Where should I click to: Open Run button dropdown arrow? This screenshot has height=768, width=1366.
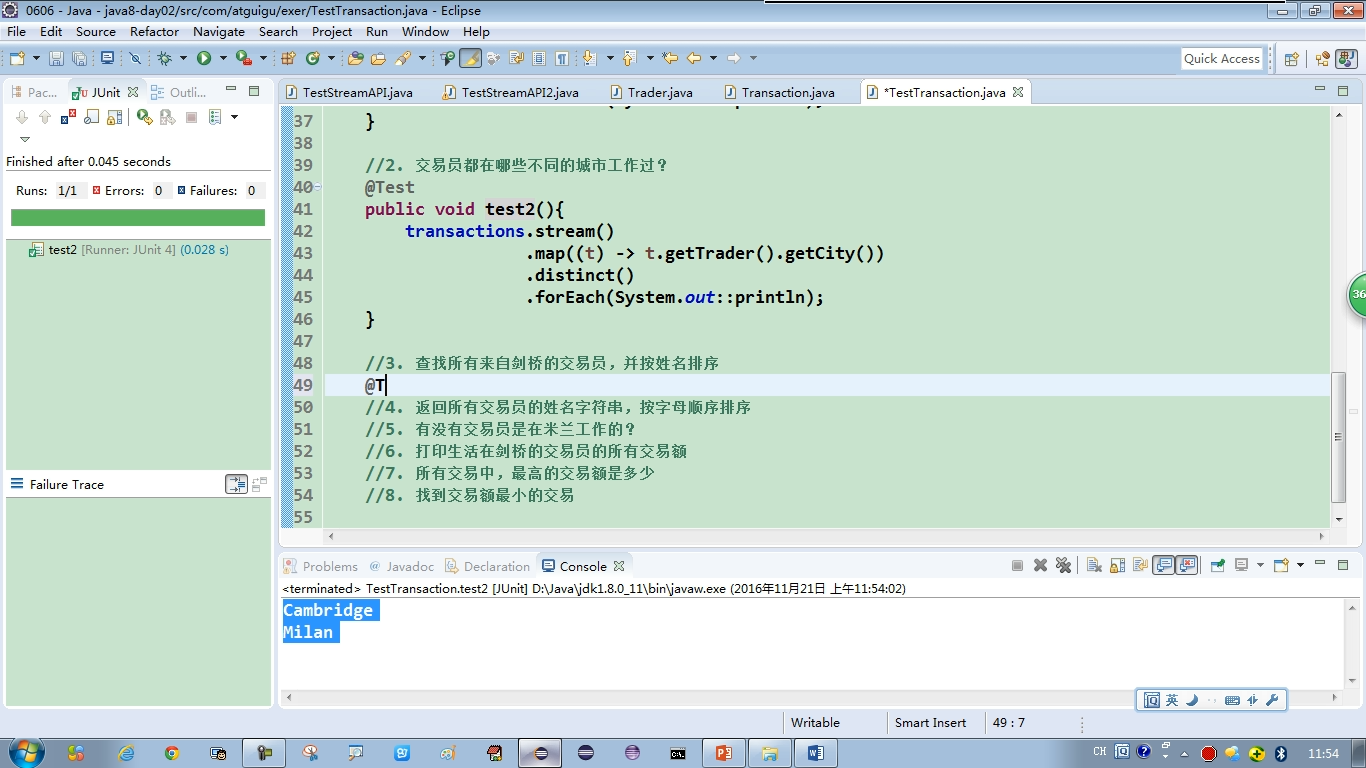pyautogui.click(x=223, y=59)
